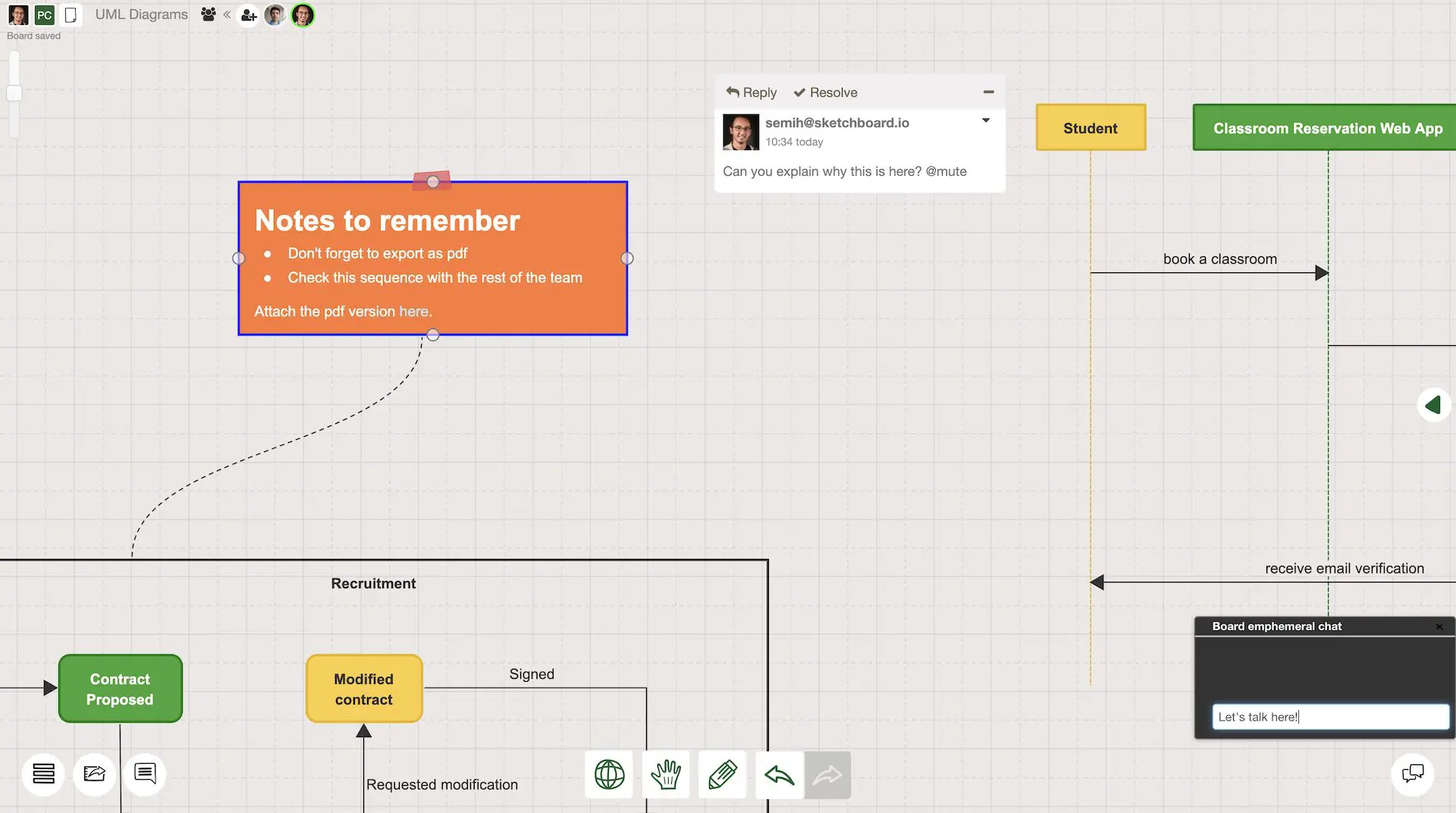The width and height of the screenshot is (1456, 813).
Task: Open the comment options dropdown arrow
Action: 986,120
